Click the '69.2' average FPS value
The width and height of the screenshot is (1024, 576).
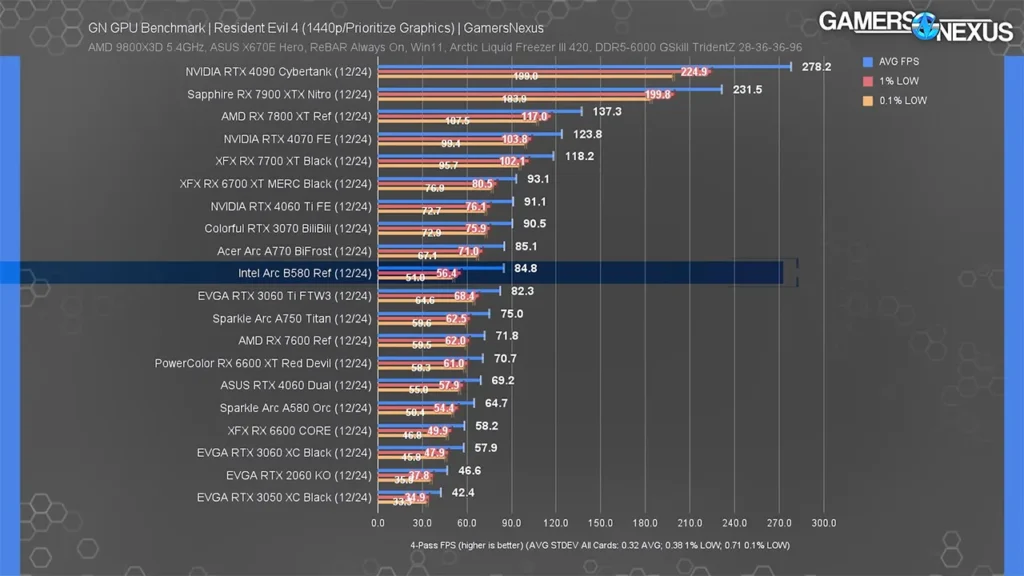[x=503, y=381]
